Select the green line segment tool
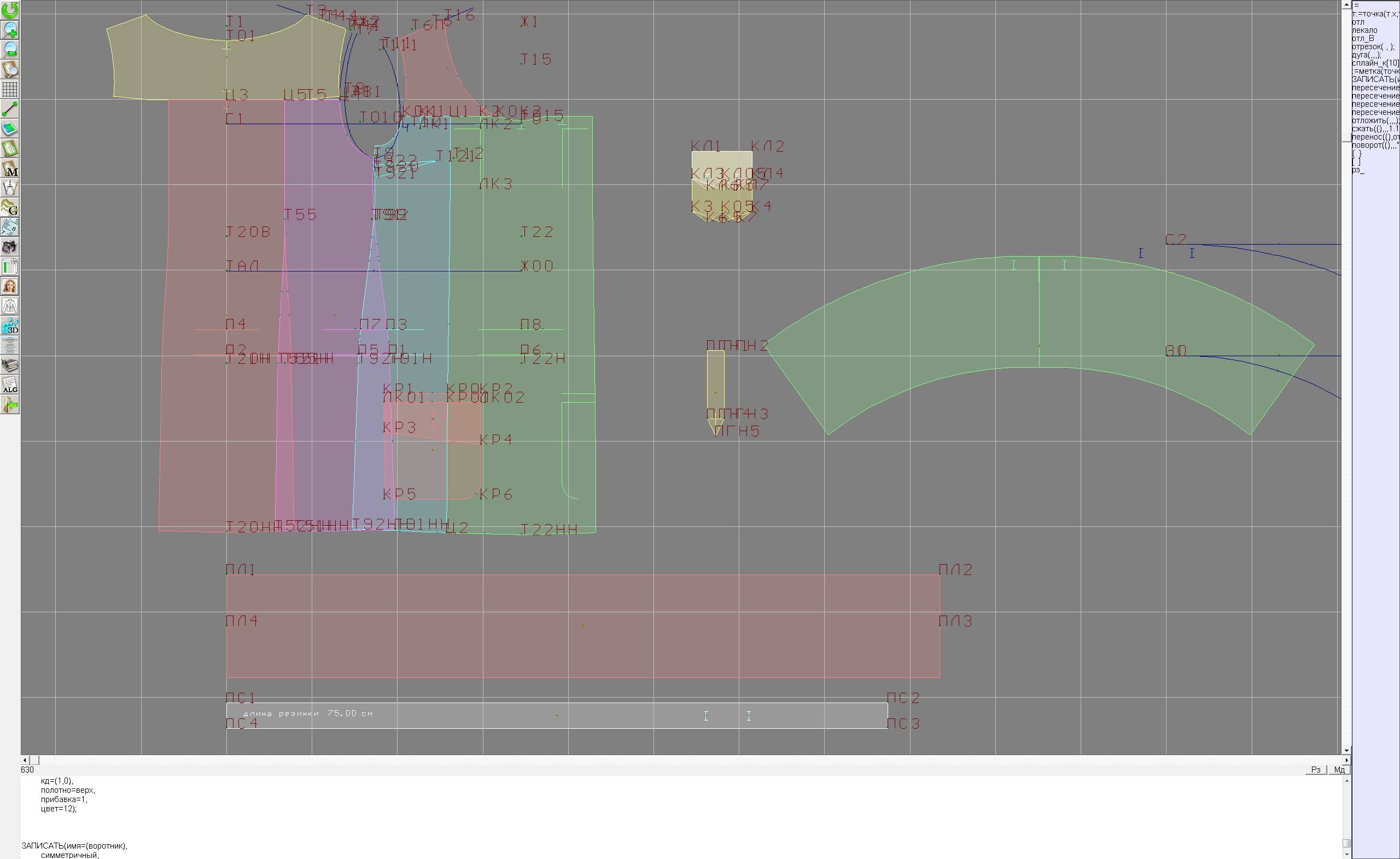This screenshot has width=1400, height=859. [x=10, y=108]
